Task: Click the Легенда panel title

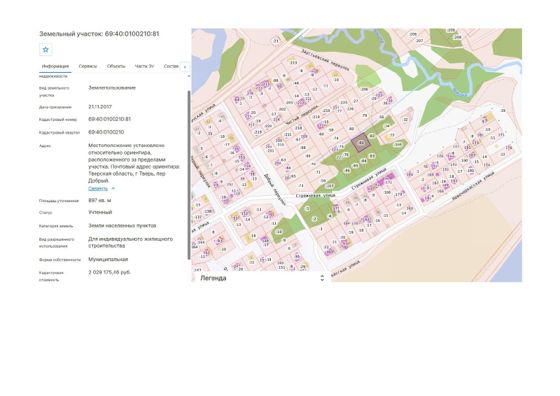Action: tap(213, 278)
